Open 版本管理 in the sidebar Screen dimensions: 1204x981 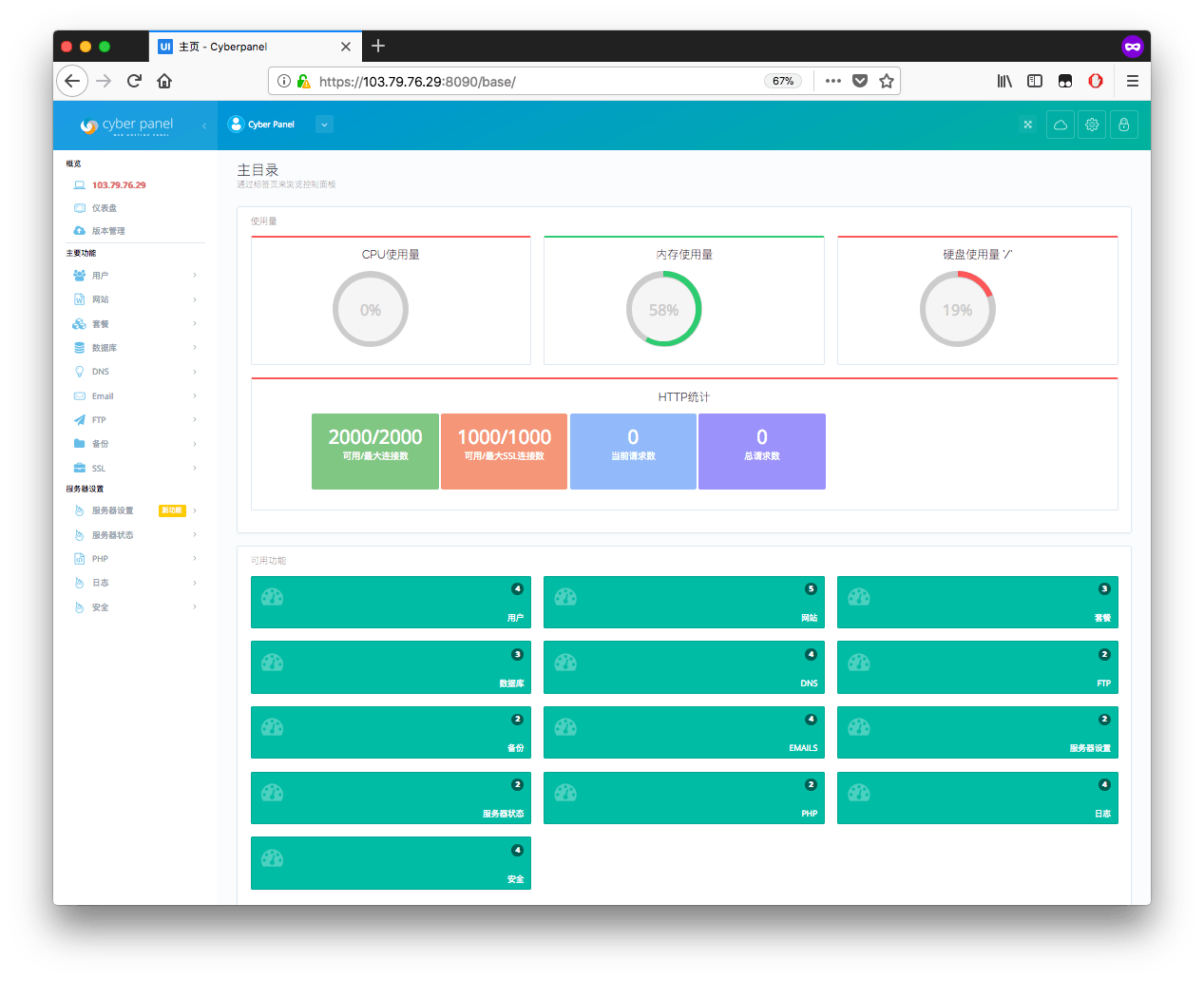coord(108,231)
